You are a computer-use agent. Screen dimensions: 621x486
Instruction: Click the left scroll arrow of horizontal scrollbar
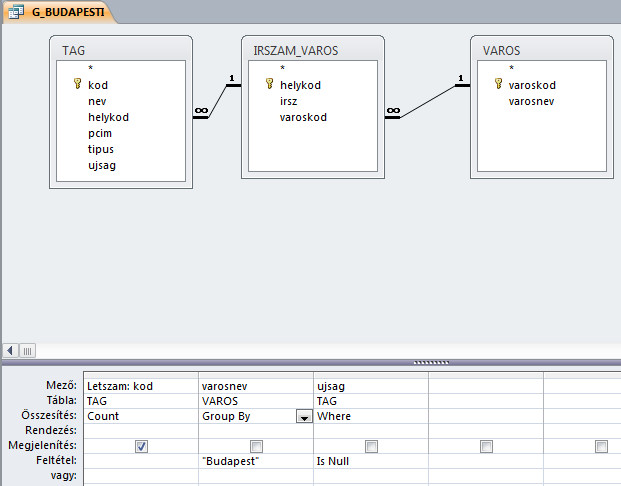click(11, 350)
